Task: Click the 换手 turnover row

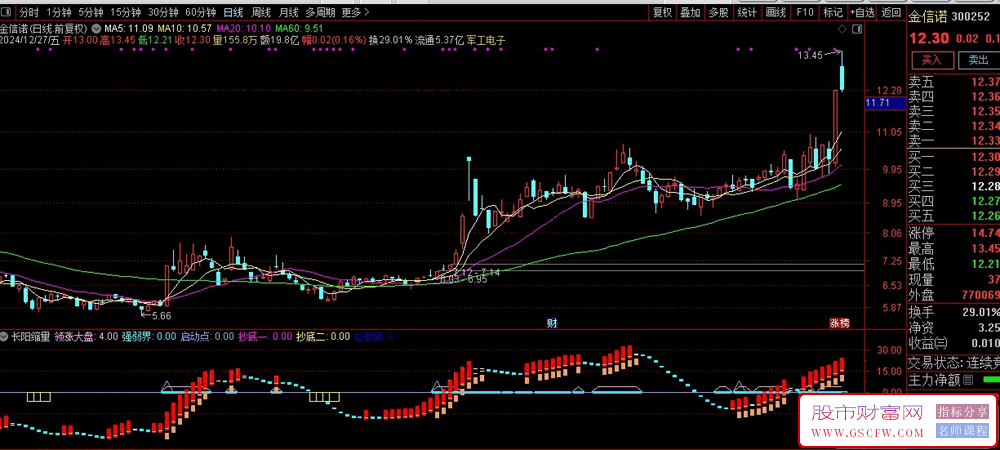Action: click(954, 312)
